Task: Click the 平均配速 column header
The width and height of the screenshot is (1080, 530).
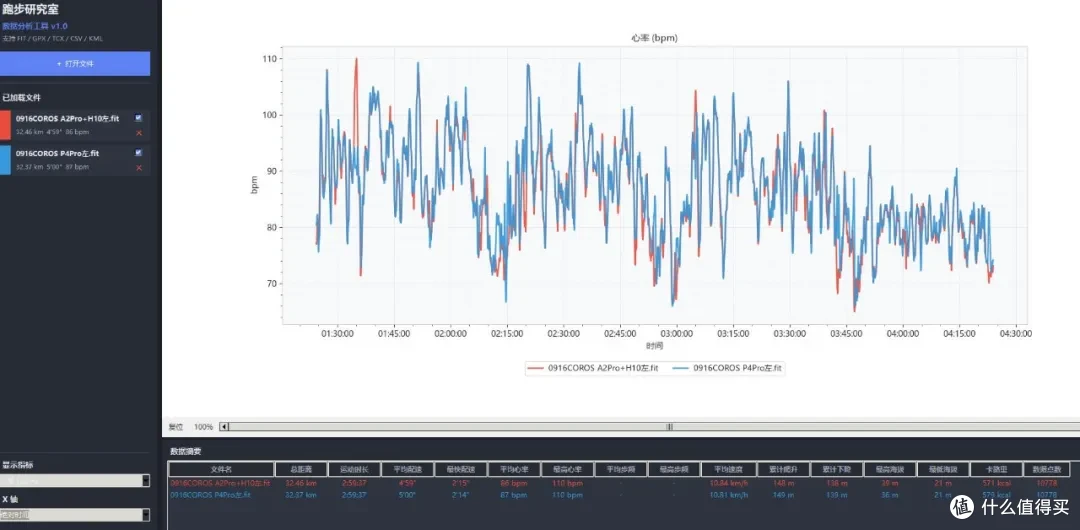Action: pos(407,469)
